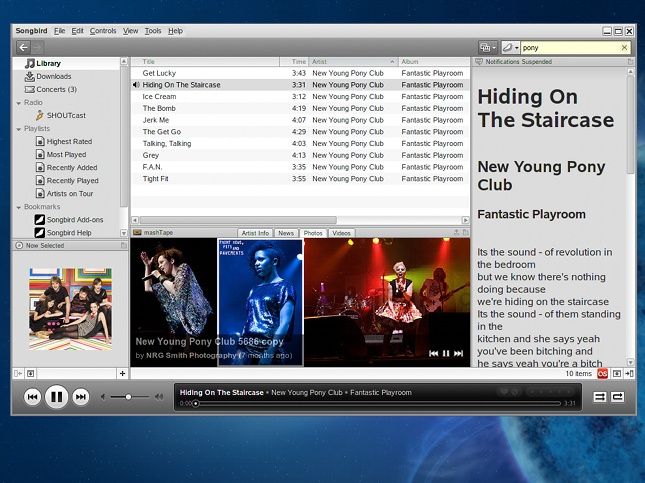Pause the mashTape photo slideshow
The image size is (645, 483).
coord(446,353)
